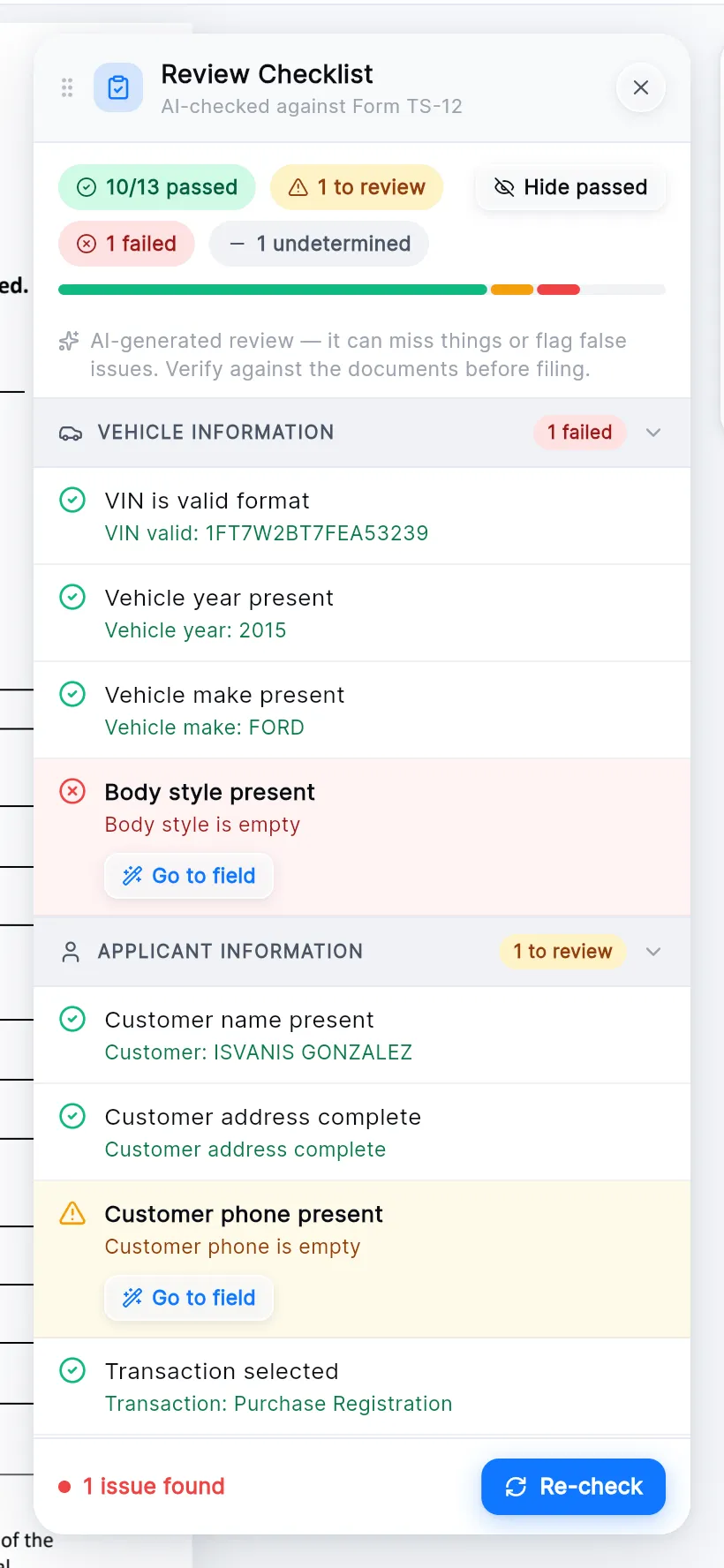Click the Re-check button
The image size is (724, 1568).
[573, 1487]
